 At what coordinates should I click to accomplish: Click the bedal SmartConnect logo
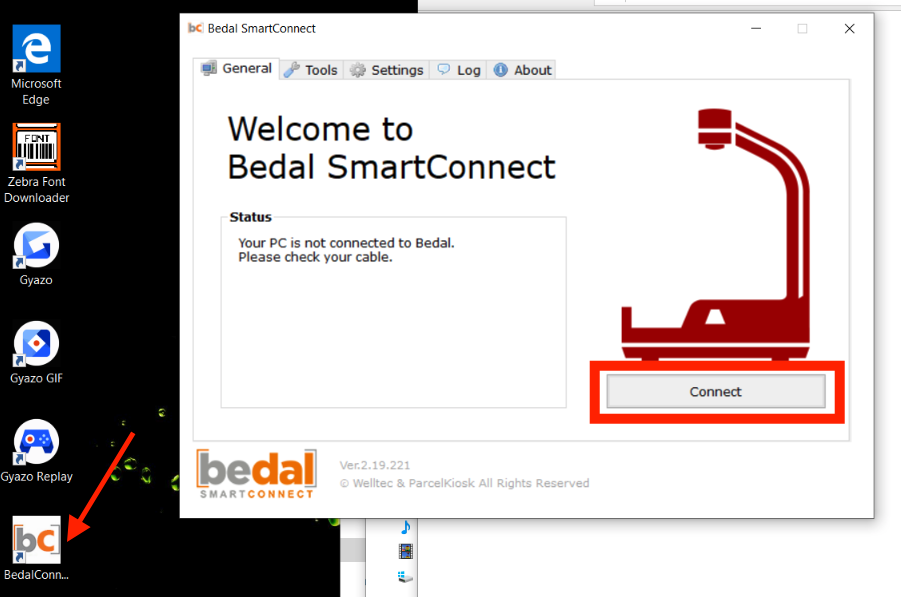256,474
